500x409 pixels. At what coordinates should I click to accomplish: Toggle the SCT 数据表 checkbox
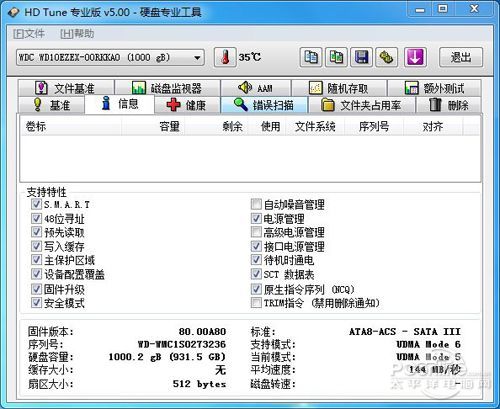[256, 274]
